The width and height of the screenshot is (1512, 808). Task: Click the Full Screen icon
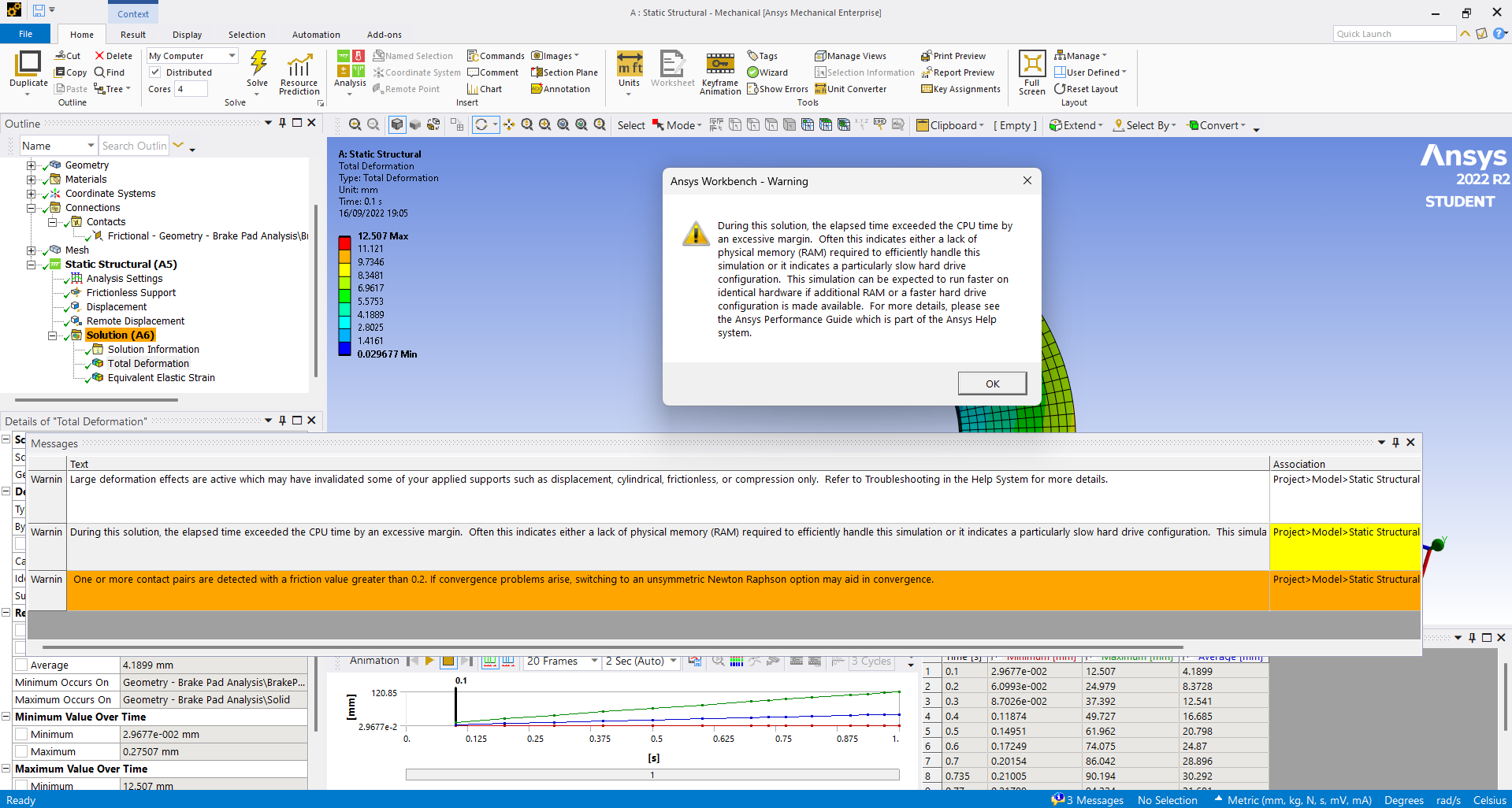point(1031,63)
